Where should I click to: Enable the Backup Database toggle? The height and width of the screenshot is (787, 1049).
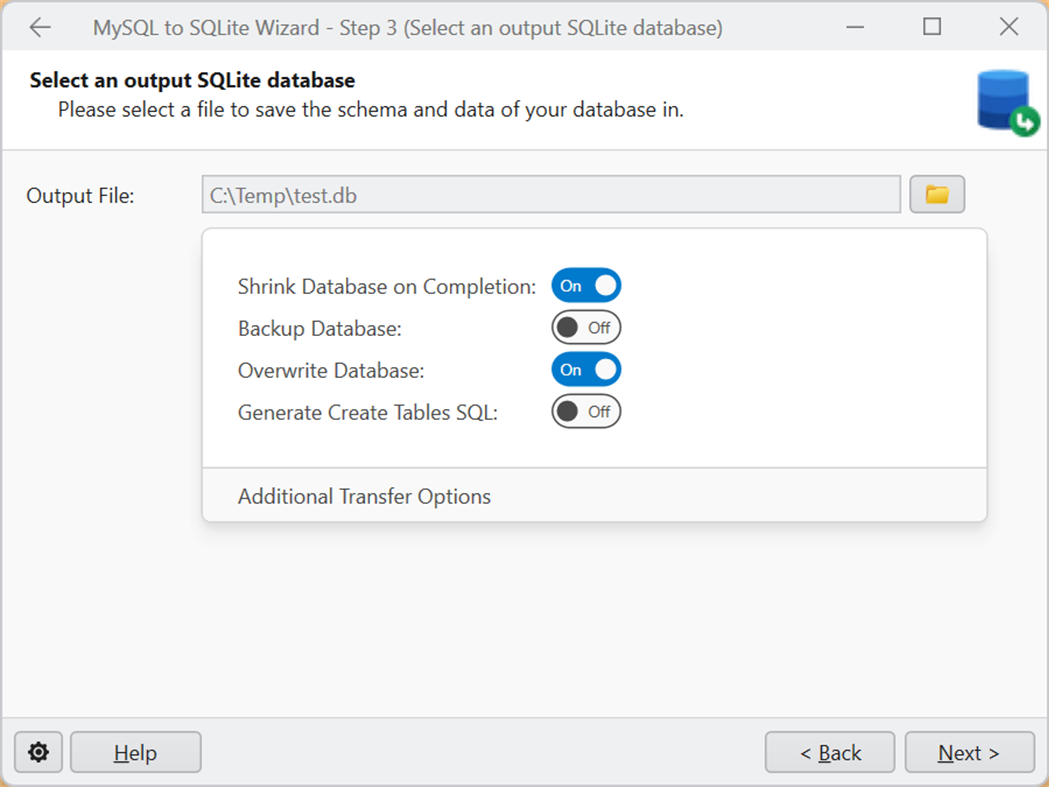[x=586, y=328]
